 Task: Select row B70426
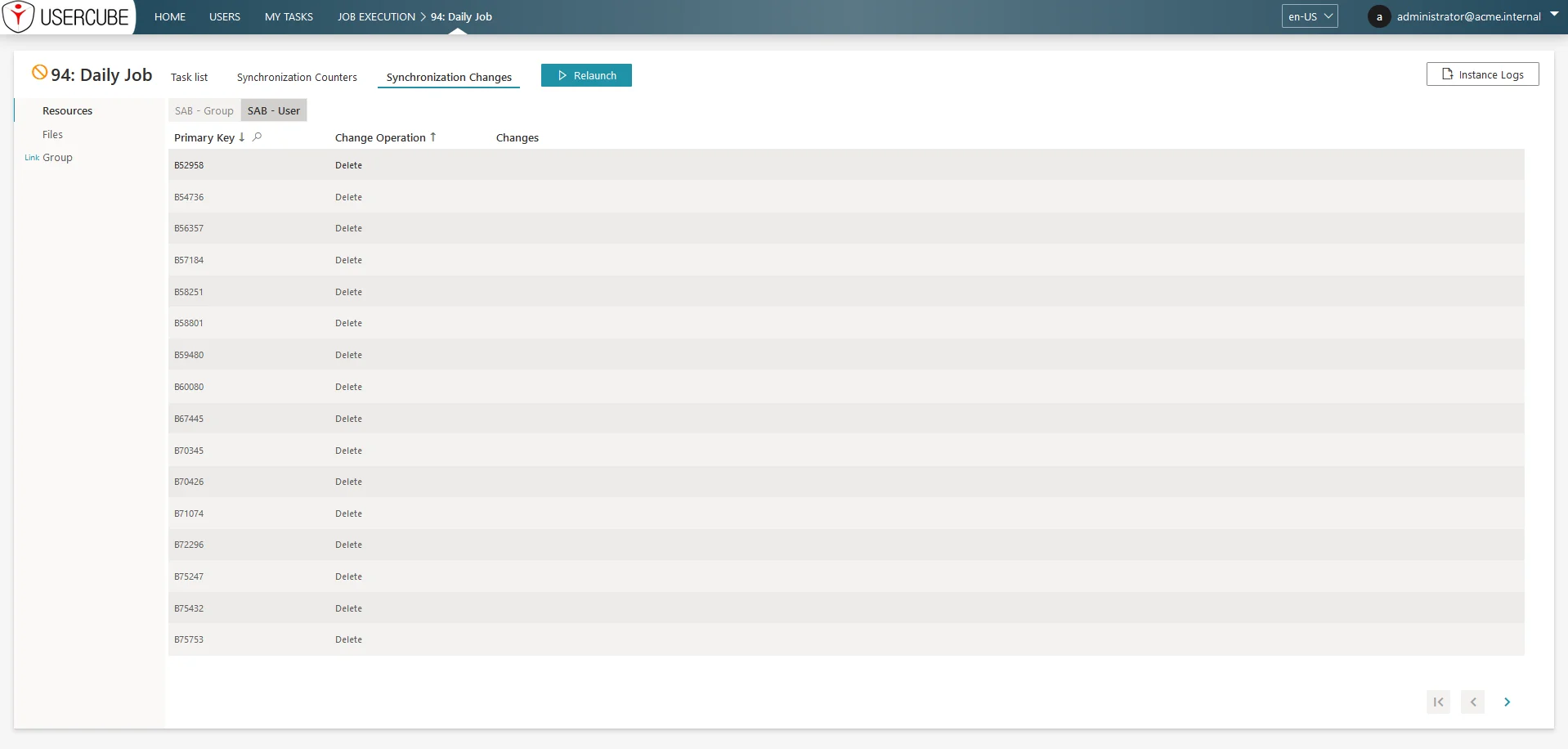[x=846, y=482]
